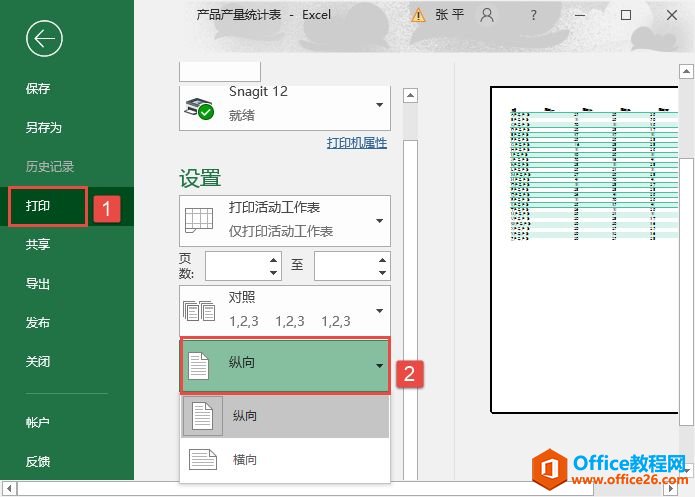
Task: Click the Snagit 12 printer icon
Action: point(199,109)
